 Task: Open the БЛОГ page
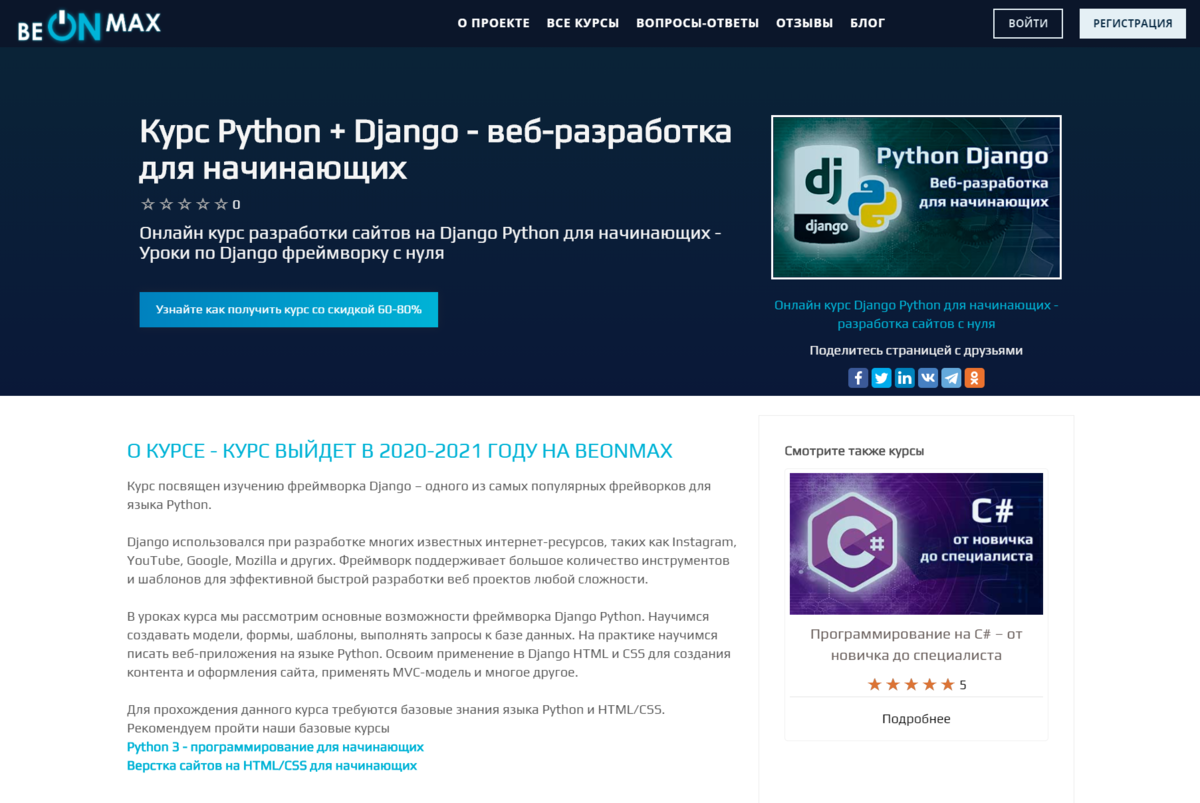tap(867, 23)
